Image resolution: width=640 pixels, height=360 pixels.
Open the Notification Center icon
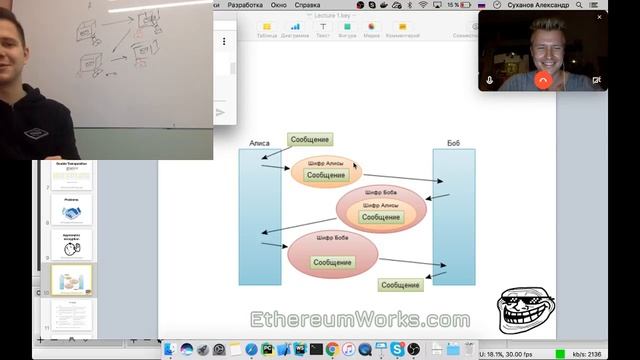[x=593, y=5]
